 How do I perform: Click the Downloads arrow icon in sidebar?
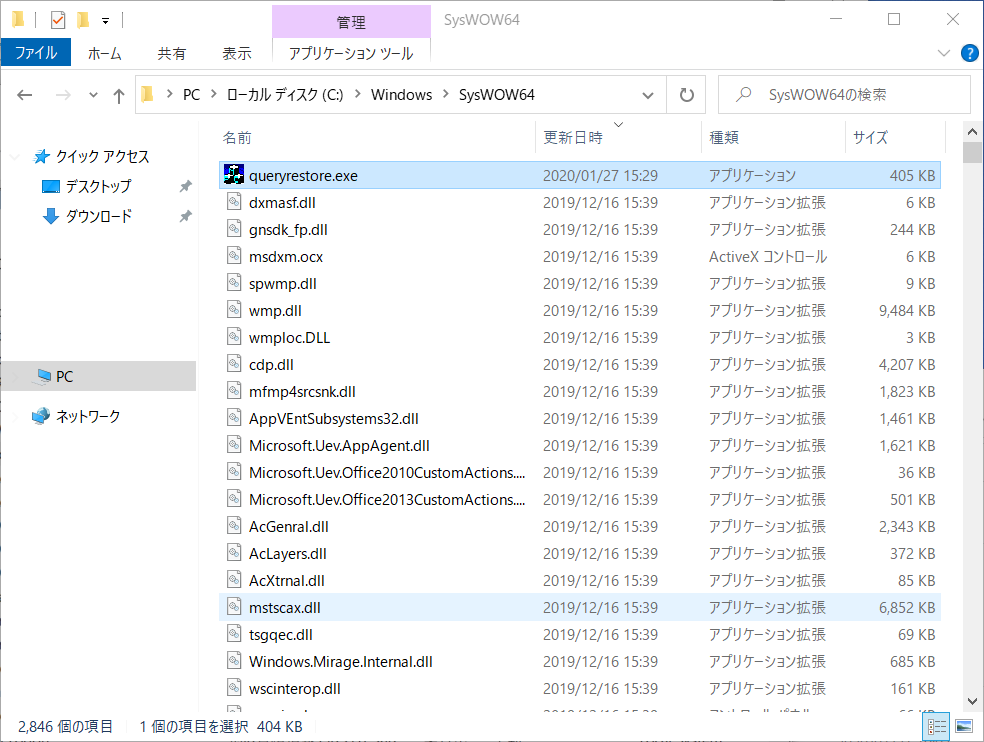click(50, 217)
